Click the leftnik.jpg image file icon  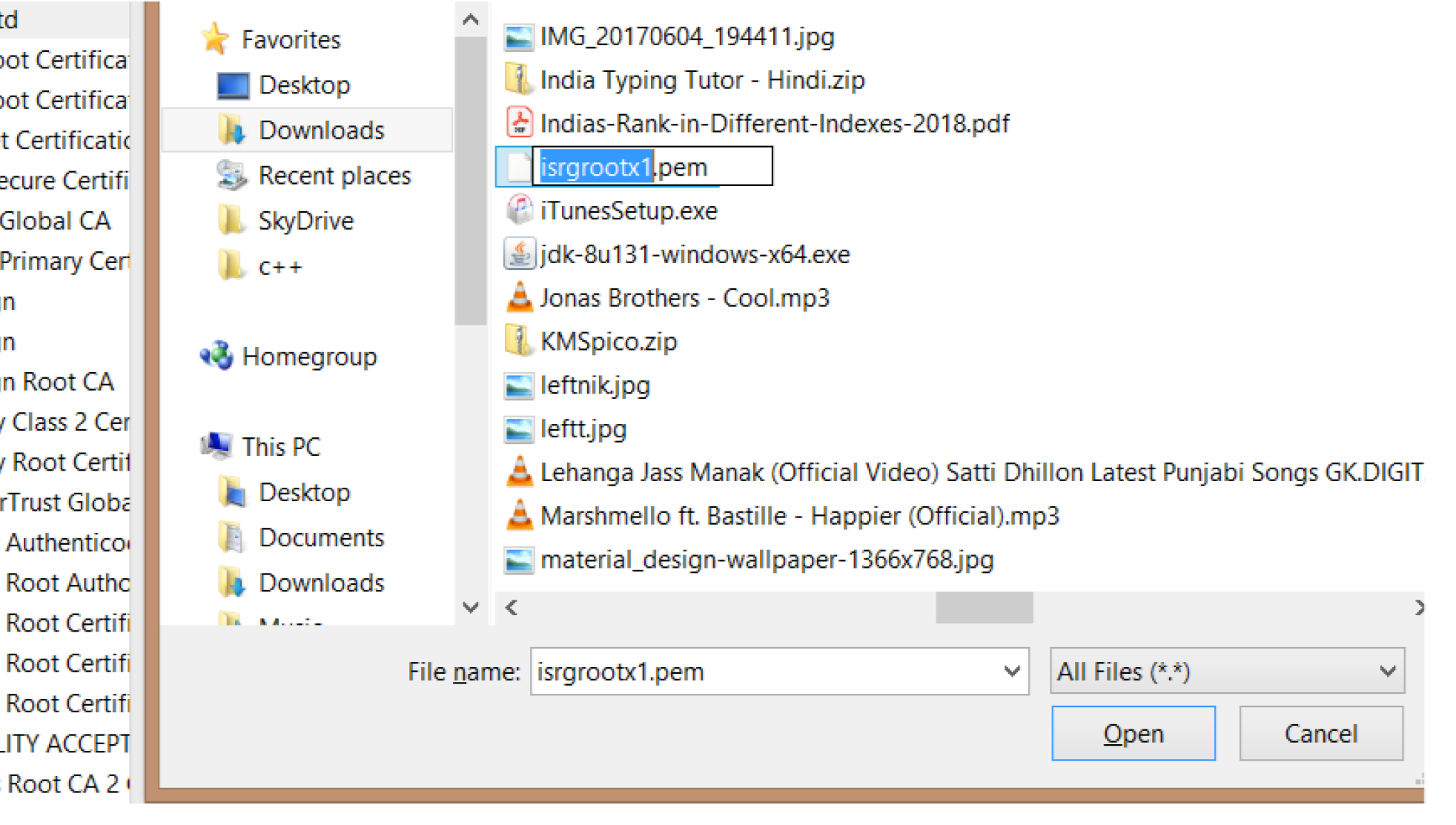[x=519, y=385]
